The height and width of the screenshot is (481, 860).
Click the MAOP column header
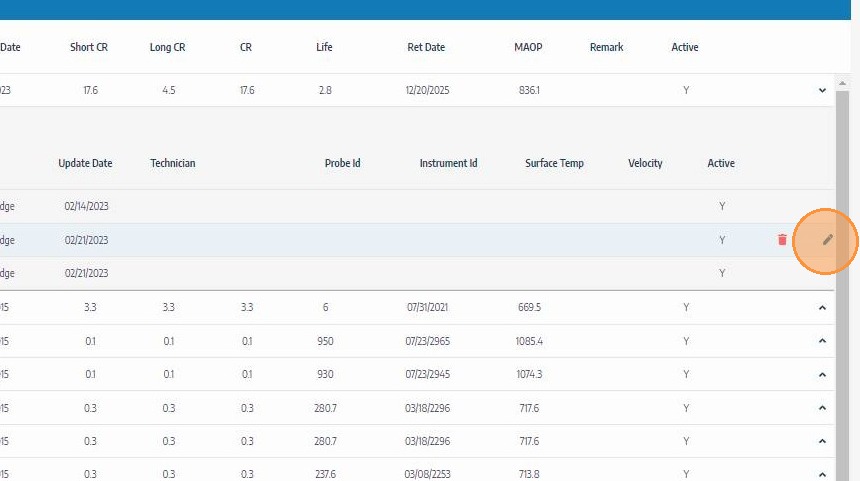(528, 47)
